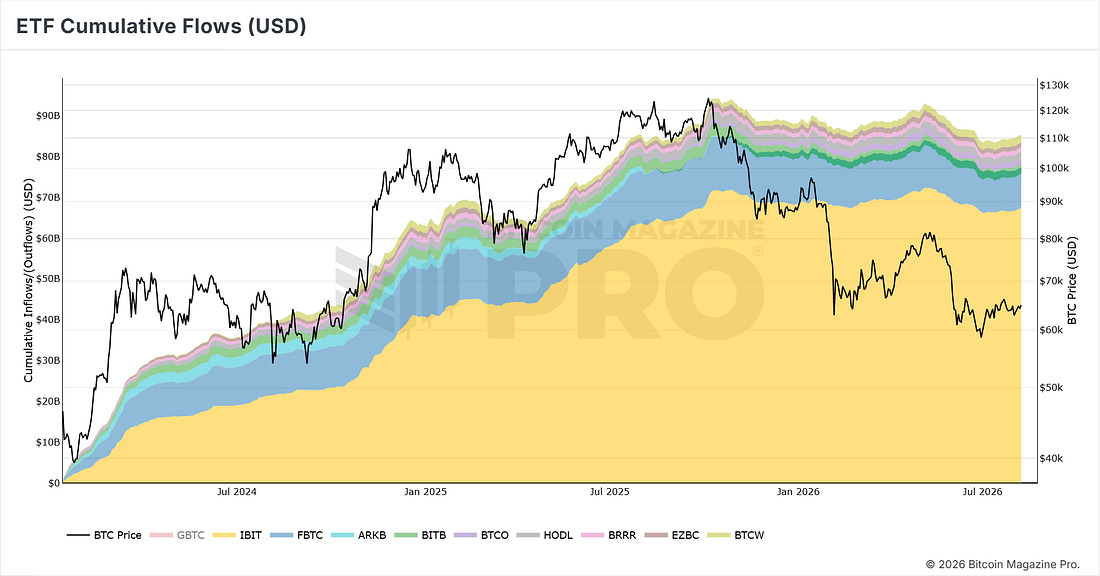Image resolution: width=1100 pixels, height=576 pixels.
Task: Toggle EZBC series in legend
Action: [672, 535]
